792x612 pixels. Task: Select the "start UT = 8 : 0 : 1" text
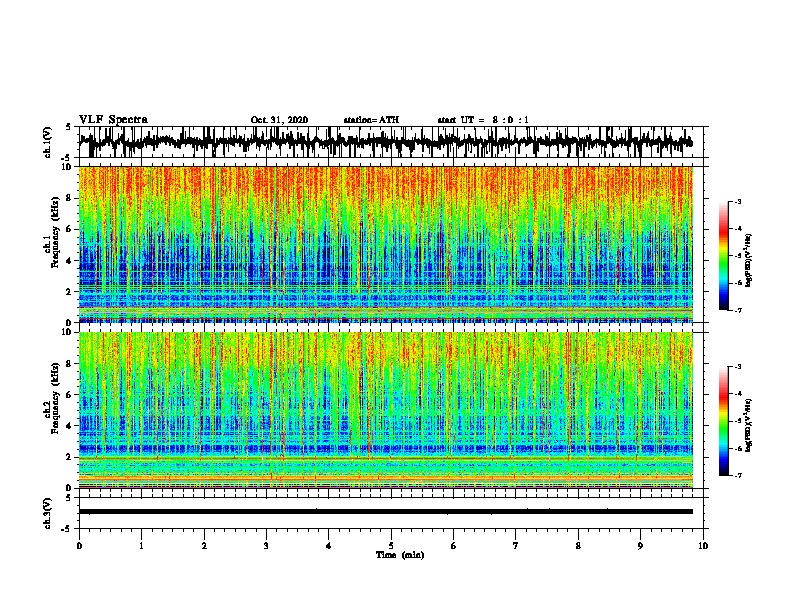483,120
